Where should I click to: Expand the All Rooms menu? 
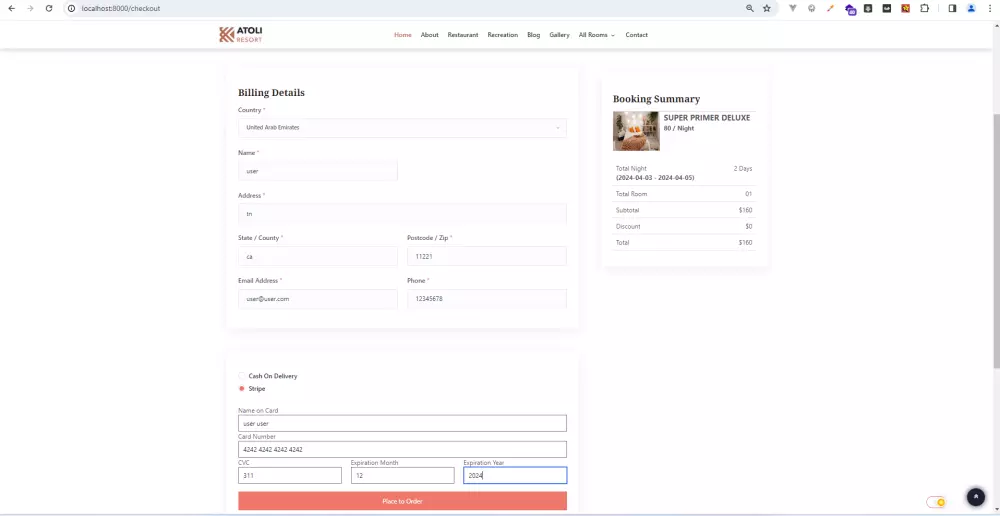596,35
